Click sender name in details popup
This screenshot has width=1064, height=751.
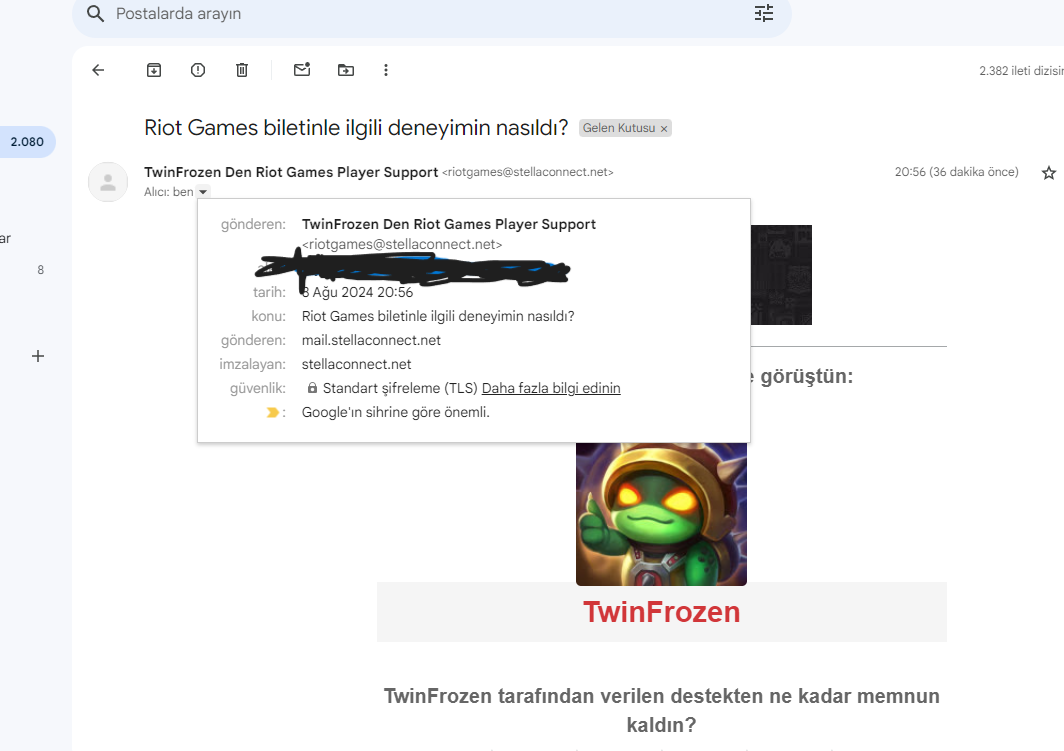(449, 225)
